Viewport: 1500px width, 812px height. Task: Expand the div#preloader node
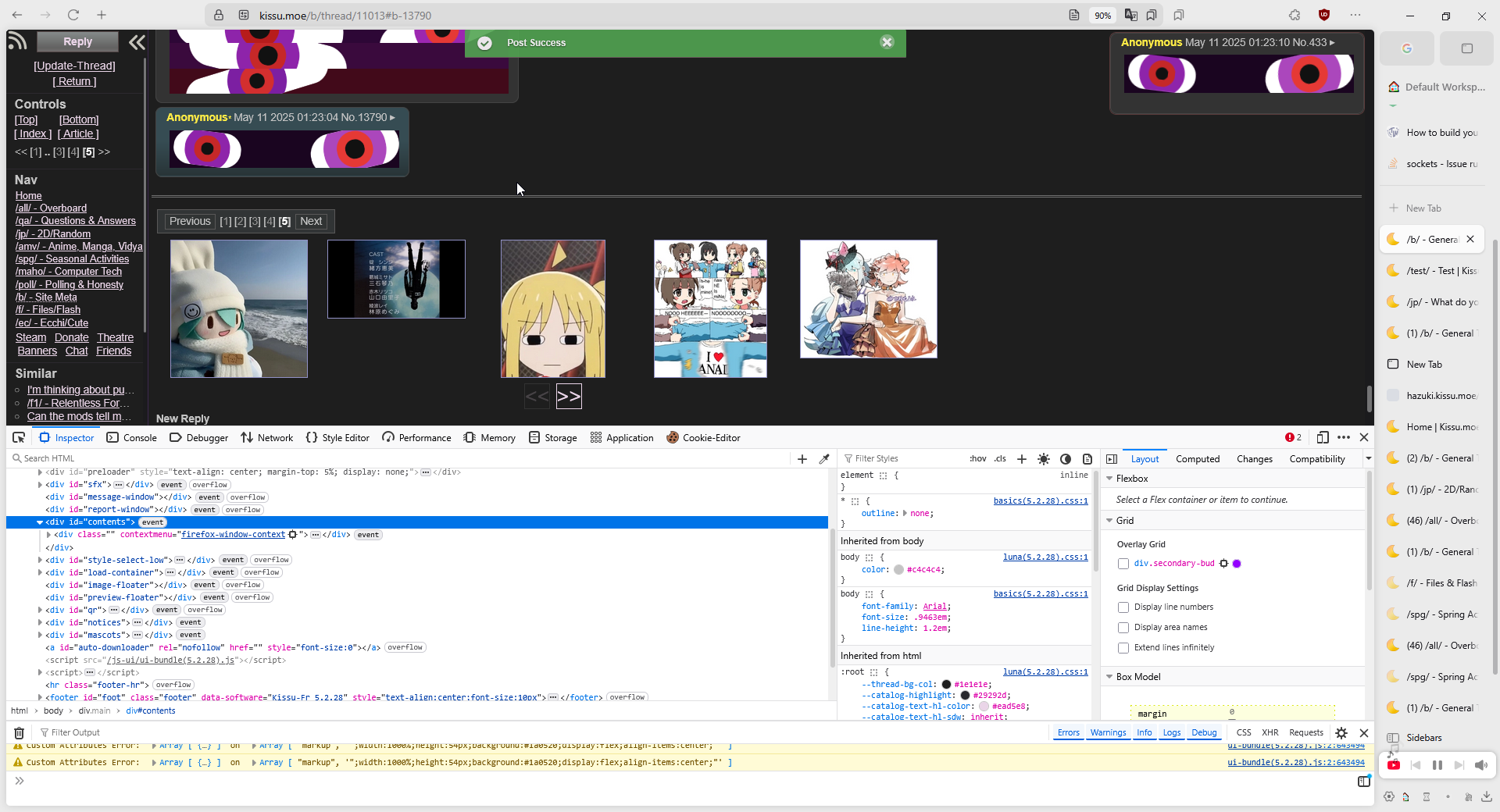click(x=40, y=472)
